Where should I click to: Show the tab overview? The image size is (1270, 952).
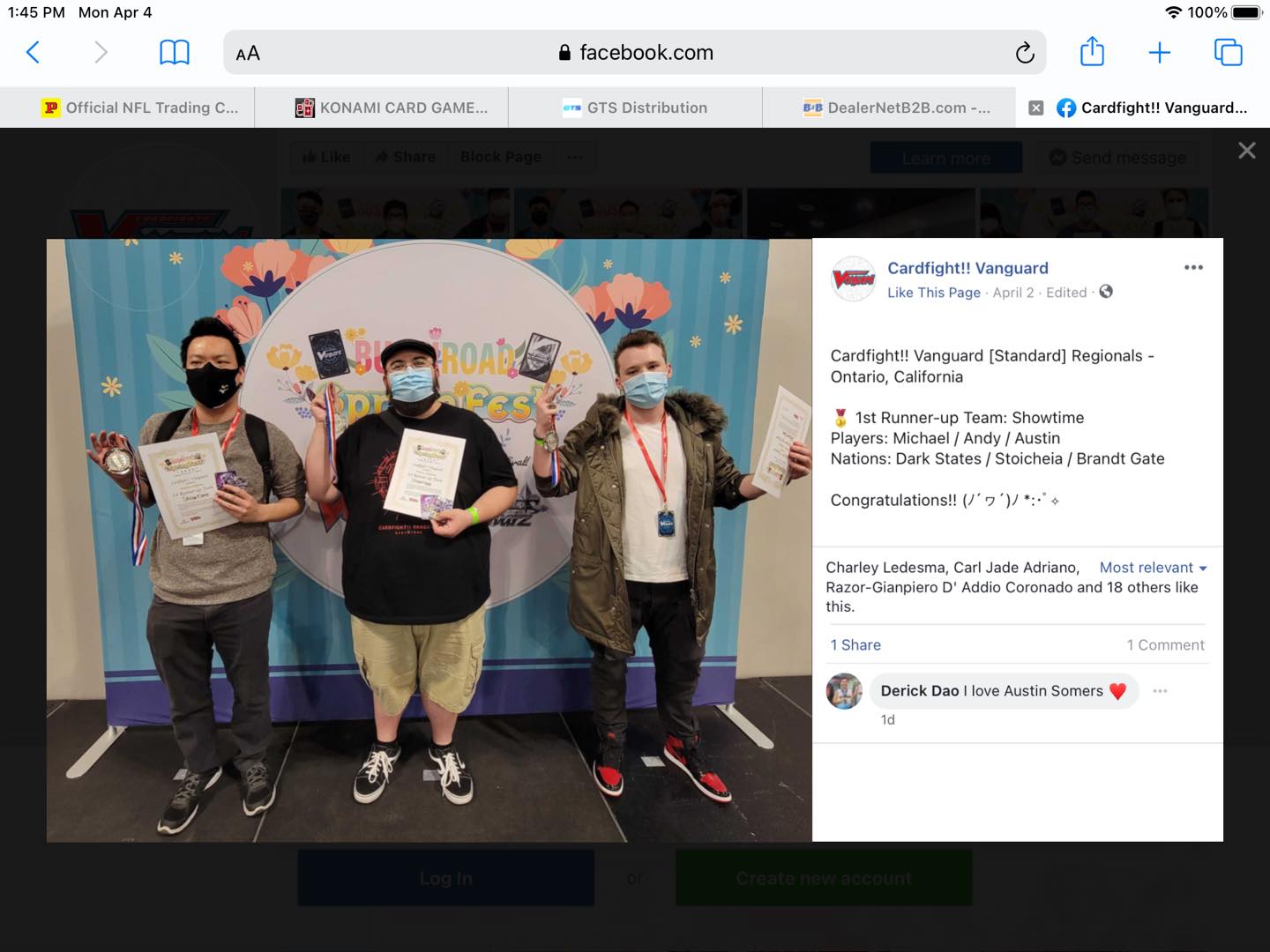(1228, 53)
